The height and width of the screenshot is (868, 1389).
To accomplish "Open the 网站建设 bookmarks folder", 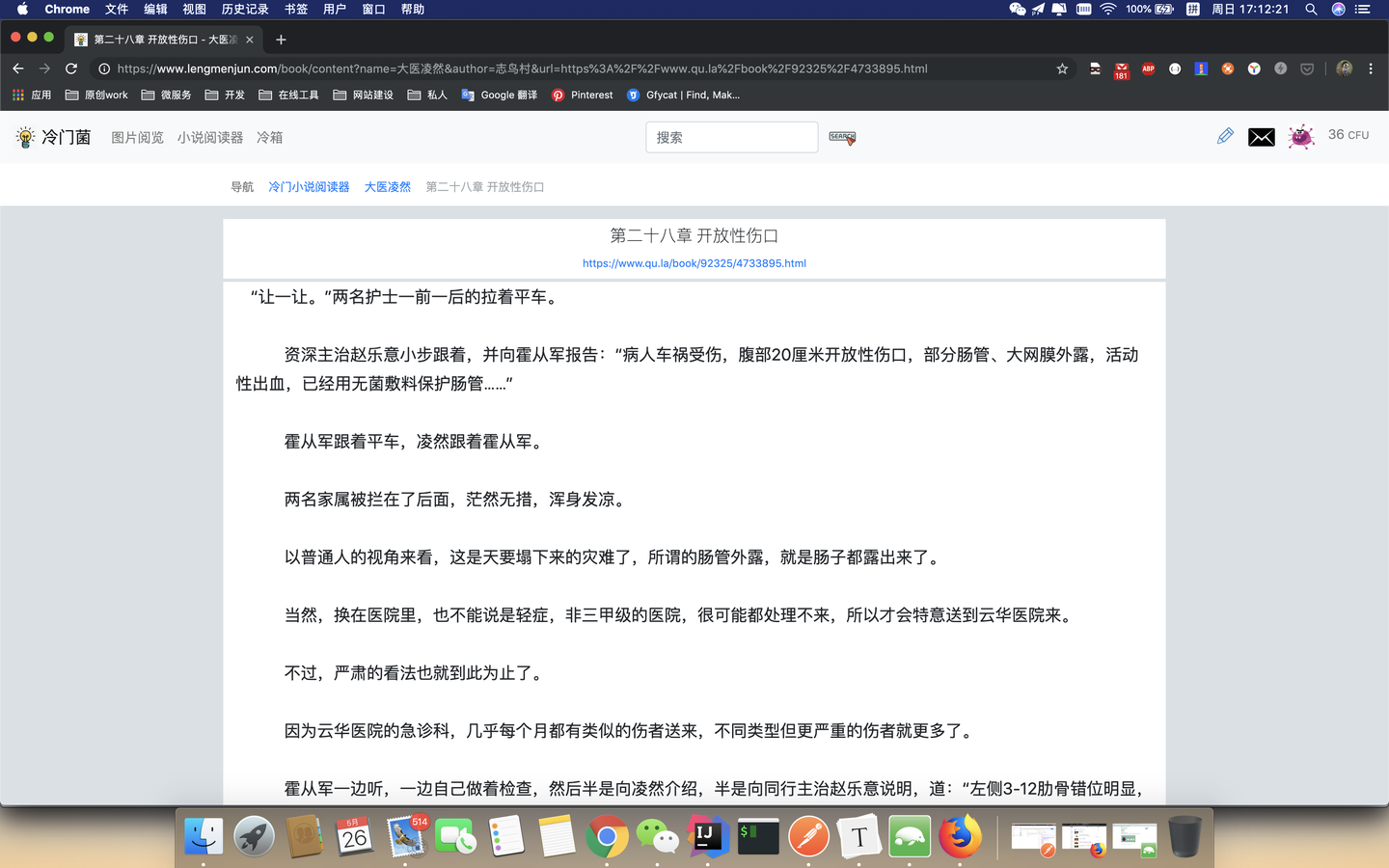I will 363,95.
